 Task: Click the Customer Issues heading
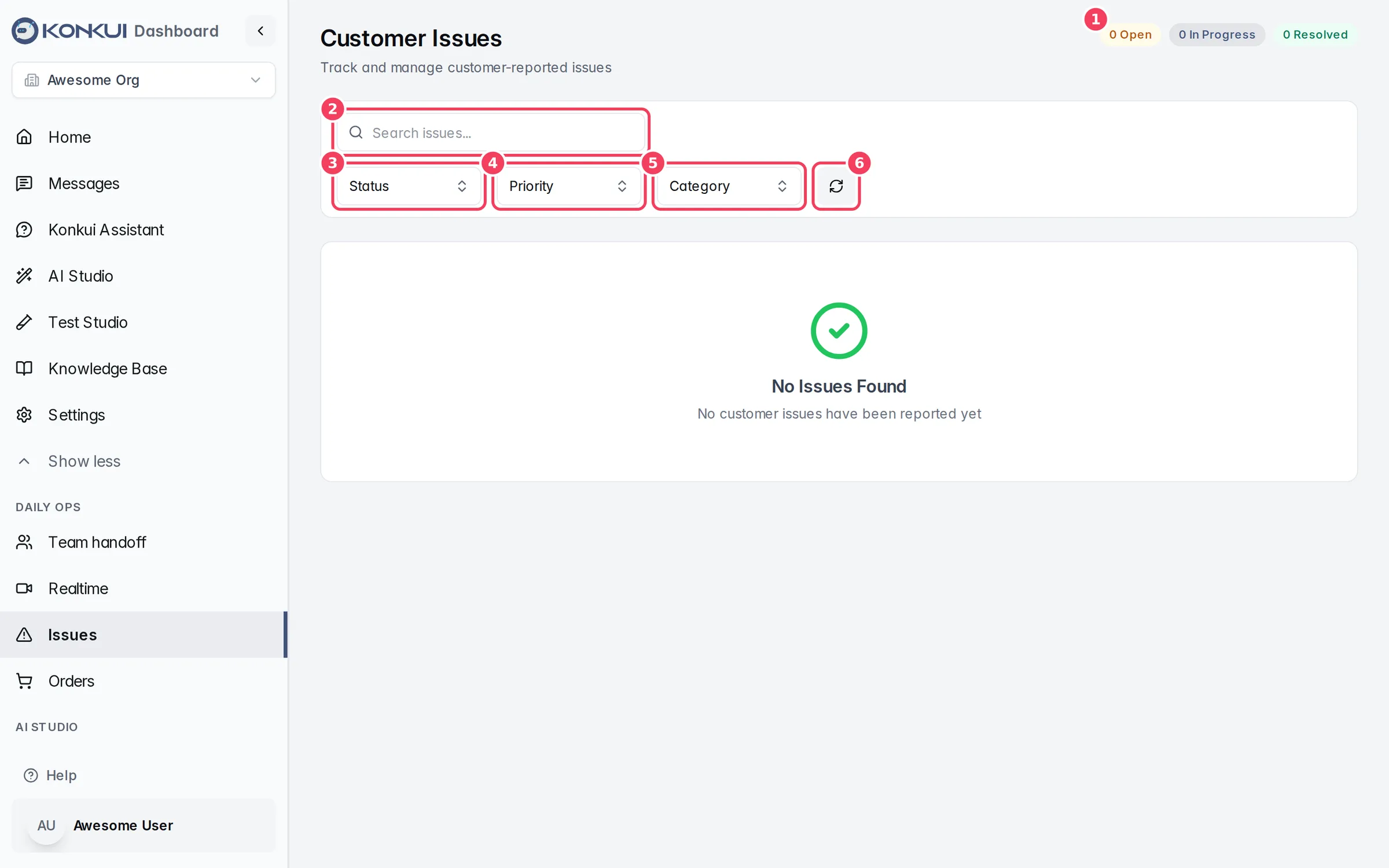pyautogui.click(x=411, y=38)
